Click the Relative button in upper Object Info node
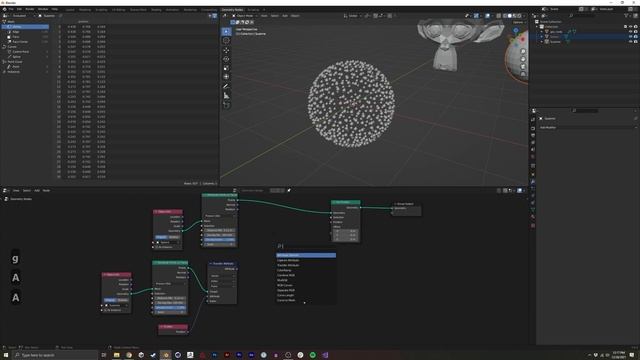Viewport: 640px width, 360px height. tap(174, 237)
